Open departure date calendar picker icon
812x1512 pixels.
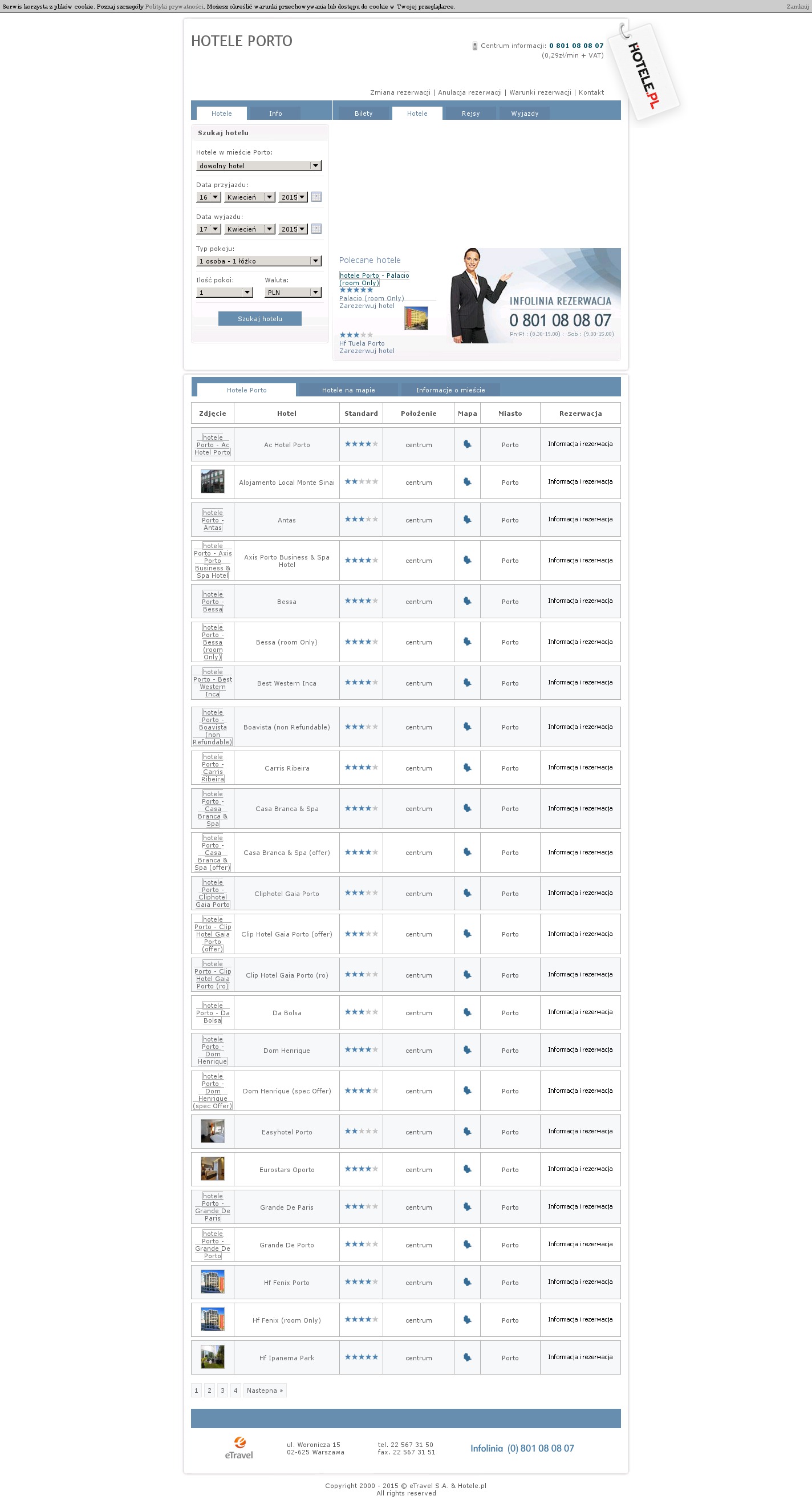point(316,229)
